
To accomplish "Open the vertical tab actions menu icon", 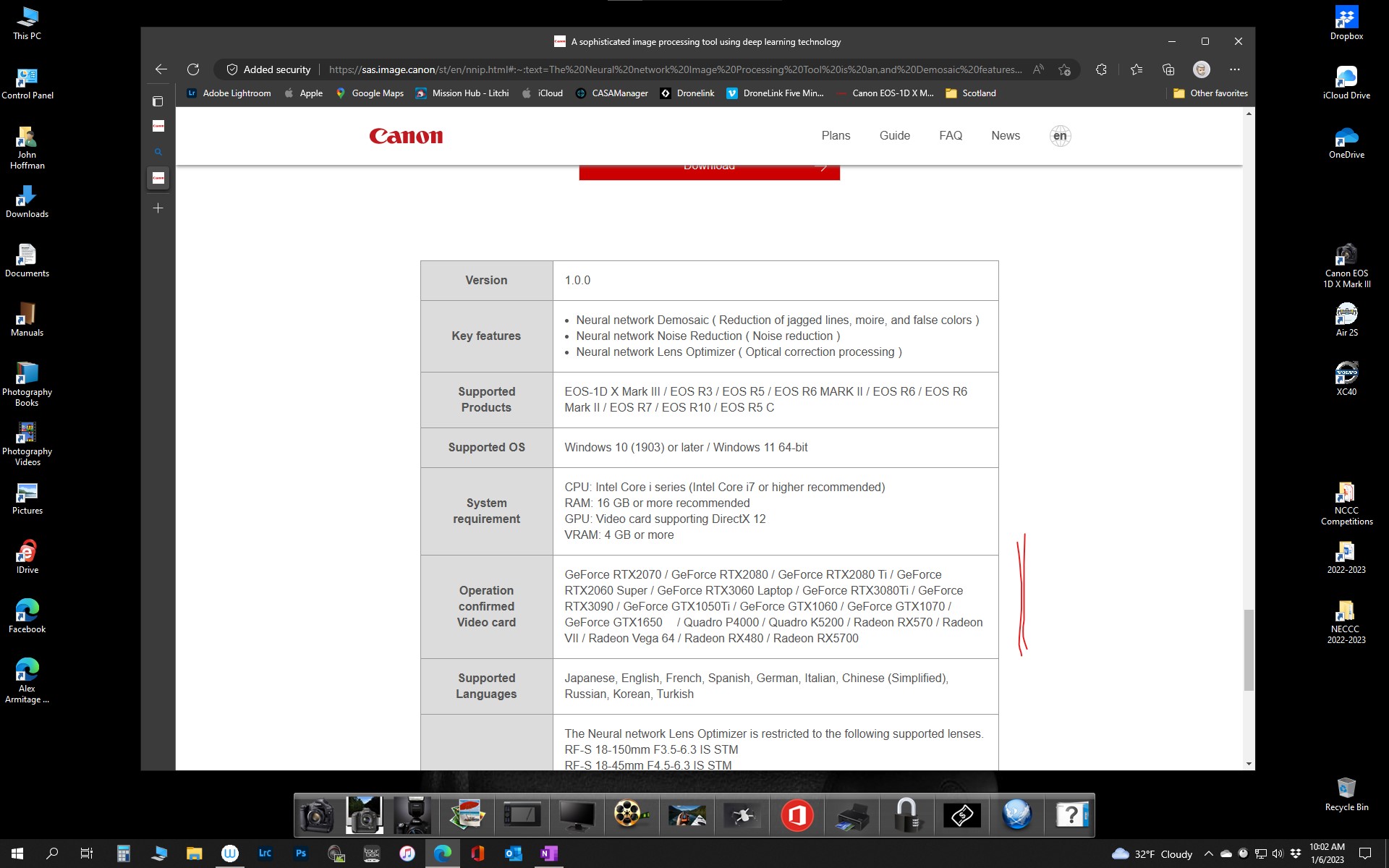I will point(158,101).
